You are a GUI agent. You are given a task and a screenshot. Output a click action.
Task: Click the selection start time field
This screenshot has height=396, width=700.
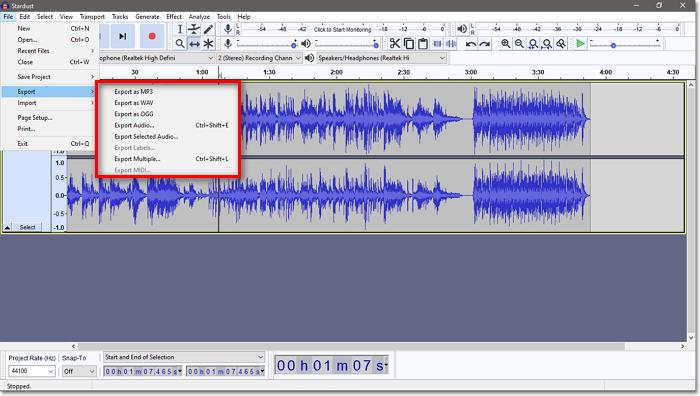coord(143,371)
